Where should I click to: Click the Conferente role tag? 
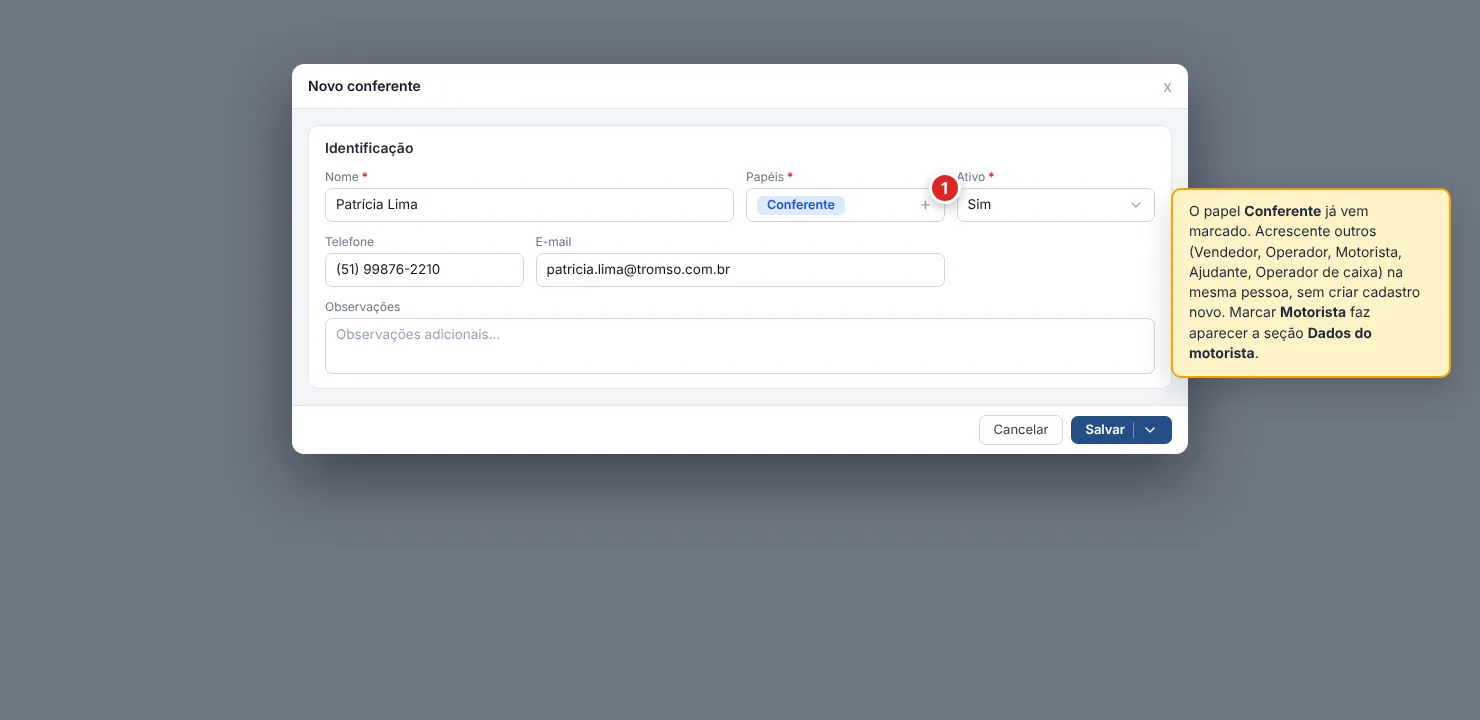pyautogui.click(x=801, y=205)
